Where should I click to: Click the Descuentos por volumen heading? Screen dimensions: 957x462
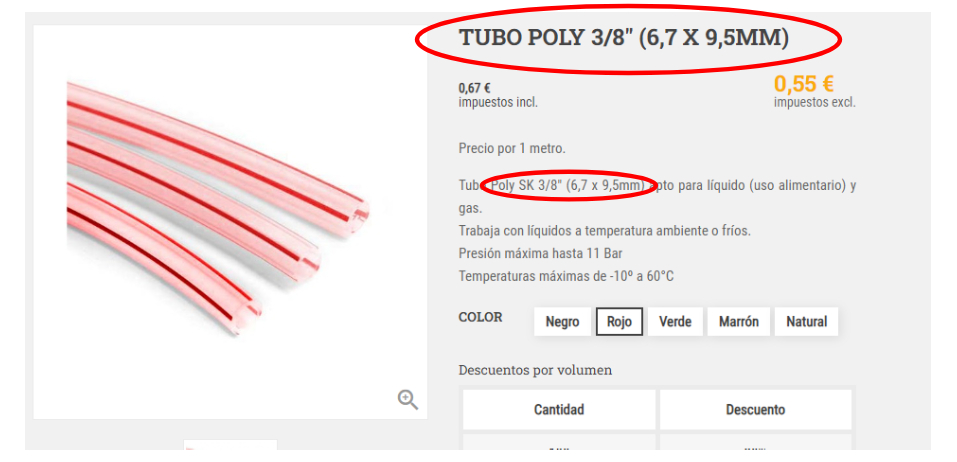535,370
